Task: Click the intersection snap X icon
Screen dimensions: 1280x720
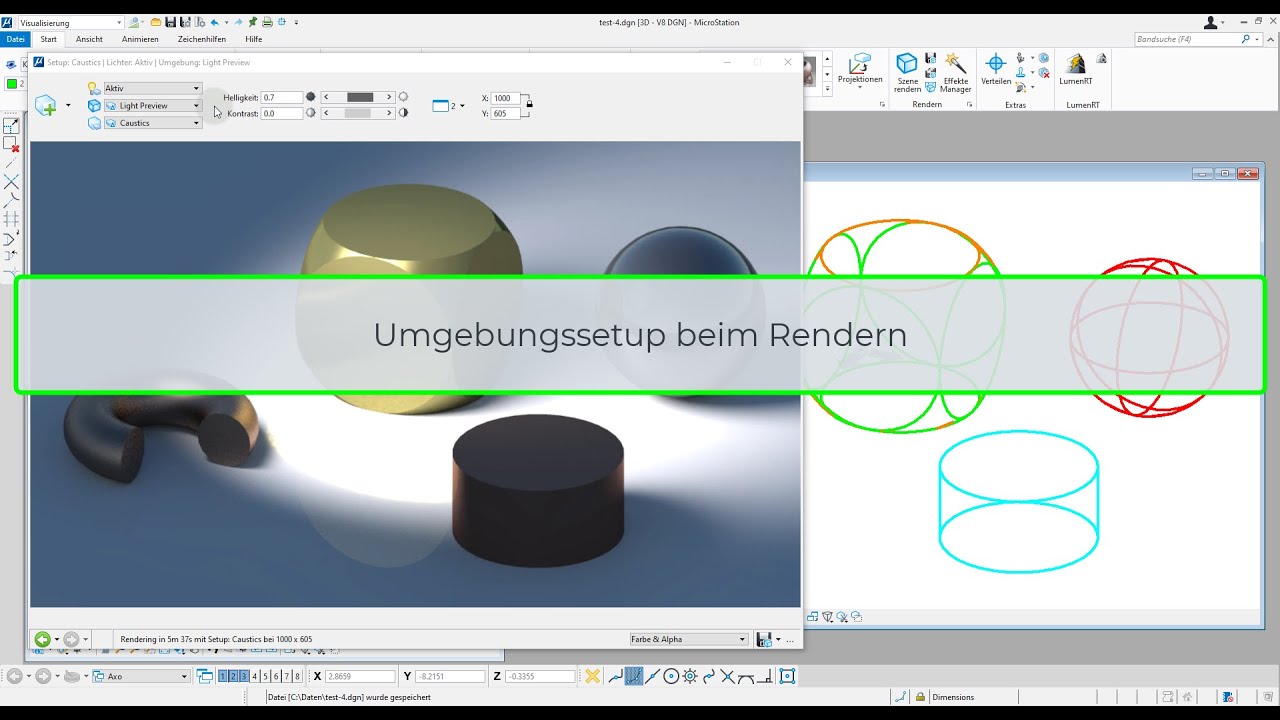Action: tap(728, 676)
